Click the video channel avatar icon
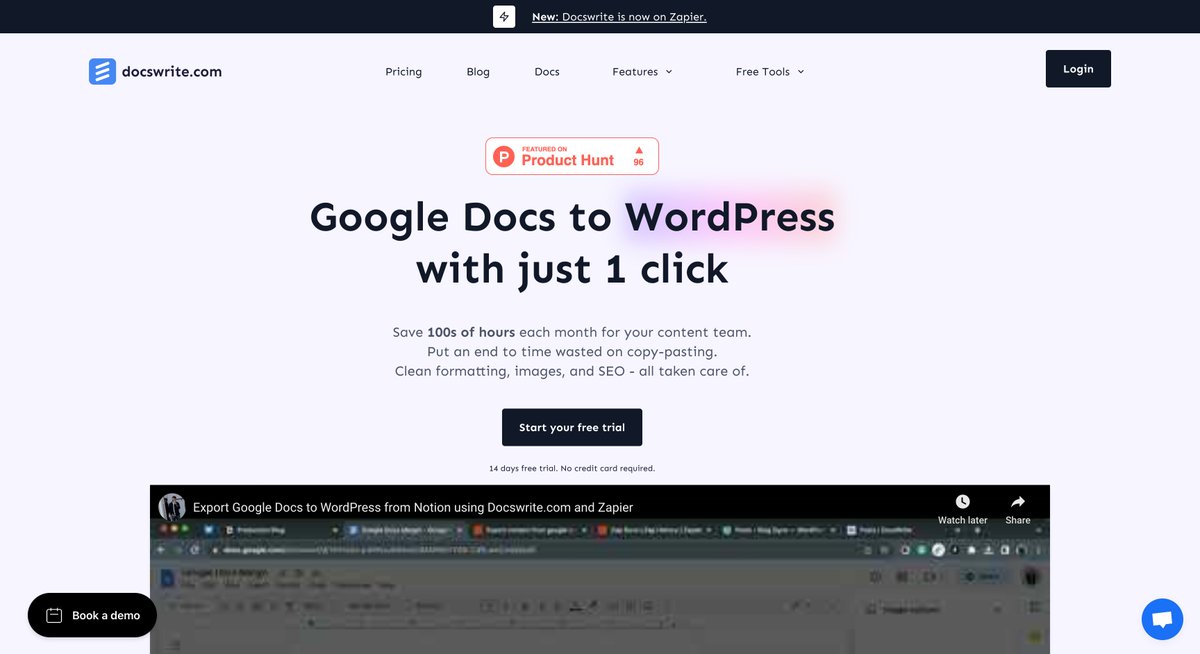The image size is (1200, 654). click(x=172, y=507)
